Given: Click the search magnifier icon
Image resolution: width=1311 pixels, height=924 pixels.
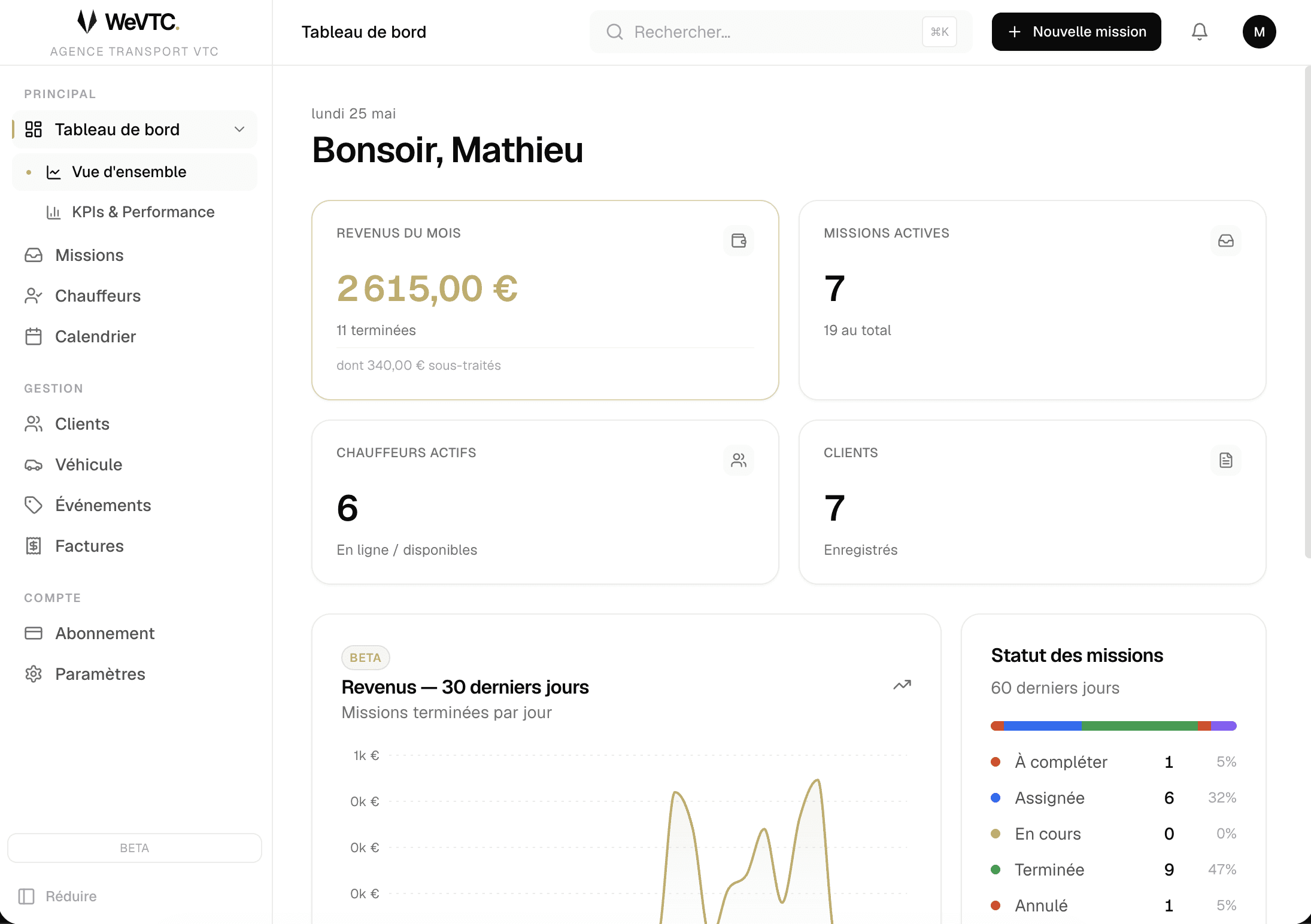Looking at the screenshot, I should tap(614, 32).
